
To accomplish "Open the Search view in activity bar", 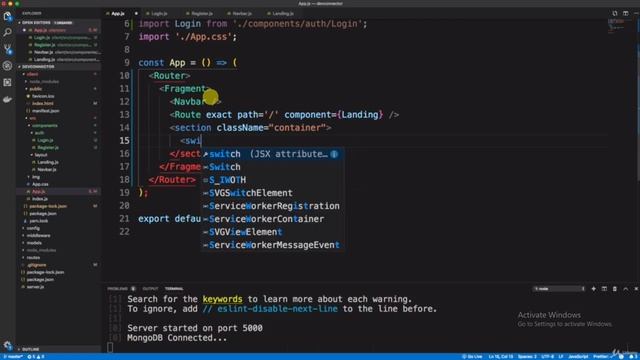I will coord(7,32).
